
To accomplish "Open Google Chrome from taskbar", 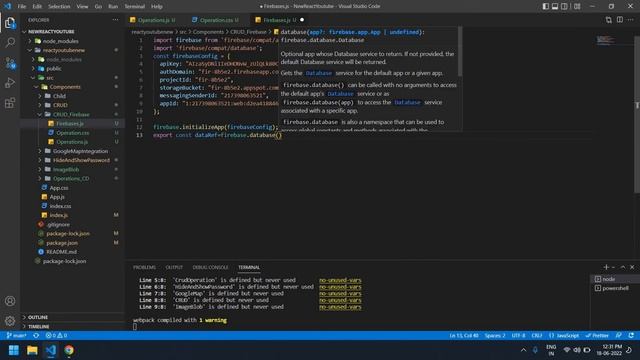I will coord(69,350).
